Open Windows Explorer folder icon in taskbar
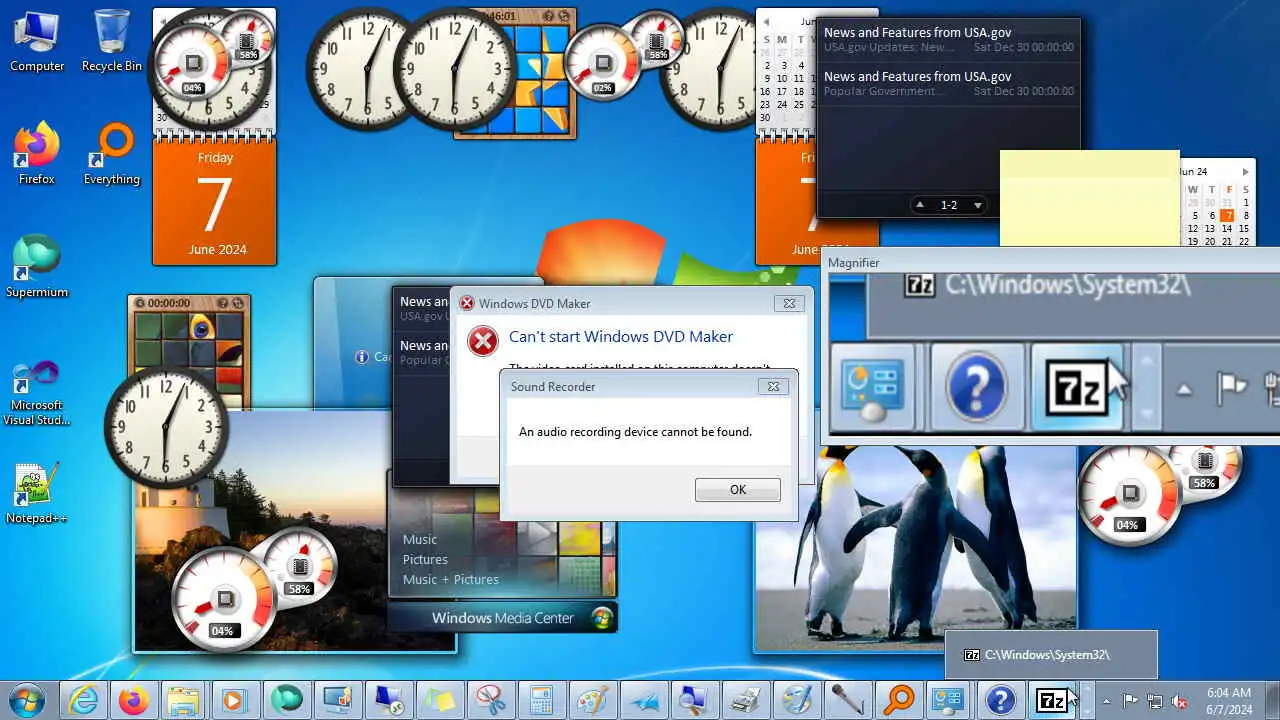 point(185,701)
